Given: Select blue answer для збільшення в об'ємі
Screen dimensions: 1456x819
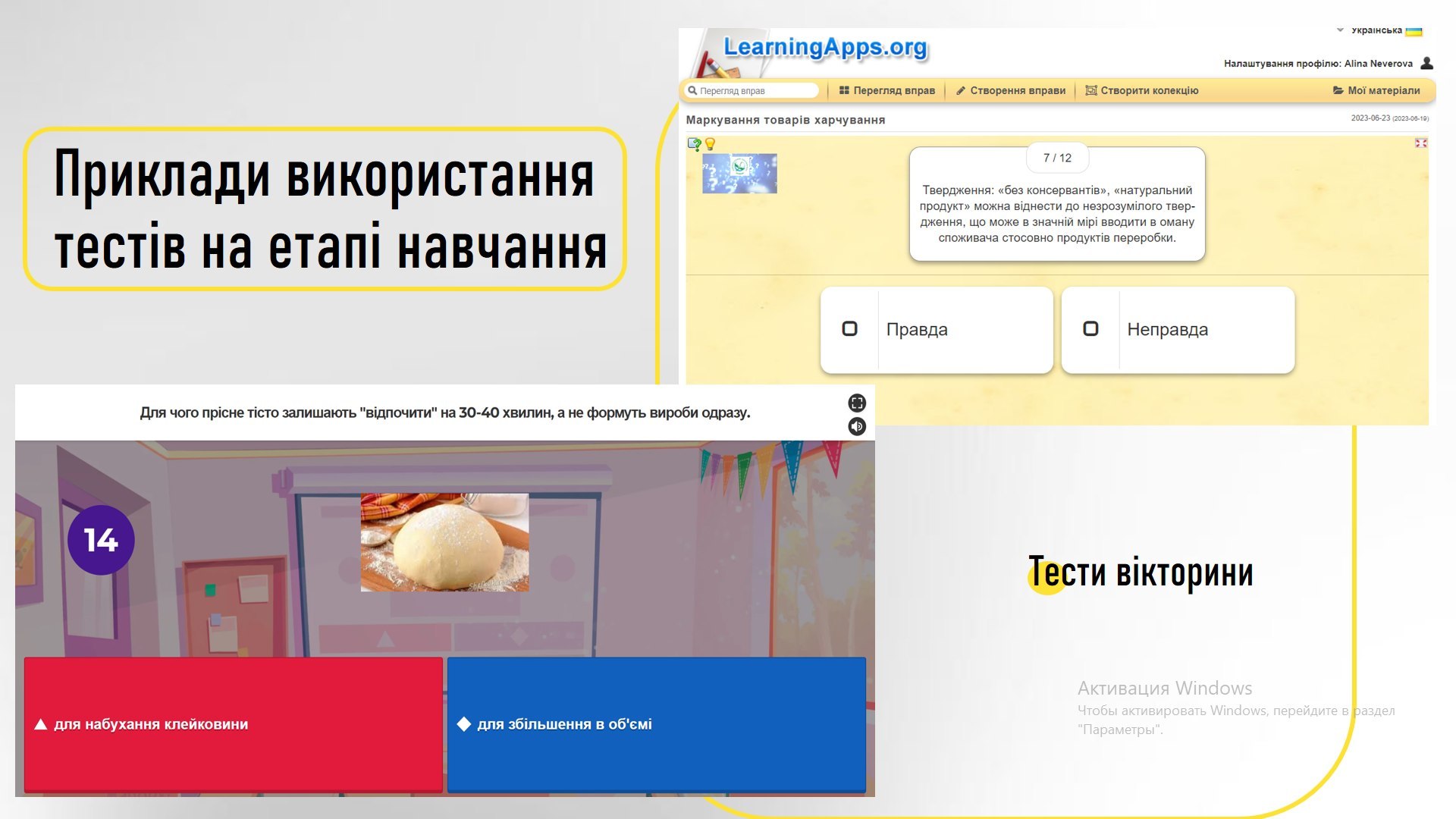Looking at the screenshot, I should tap(656, 724).
